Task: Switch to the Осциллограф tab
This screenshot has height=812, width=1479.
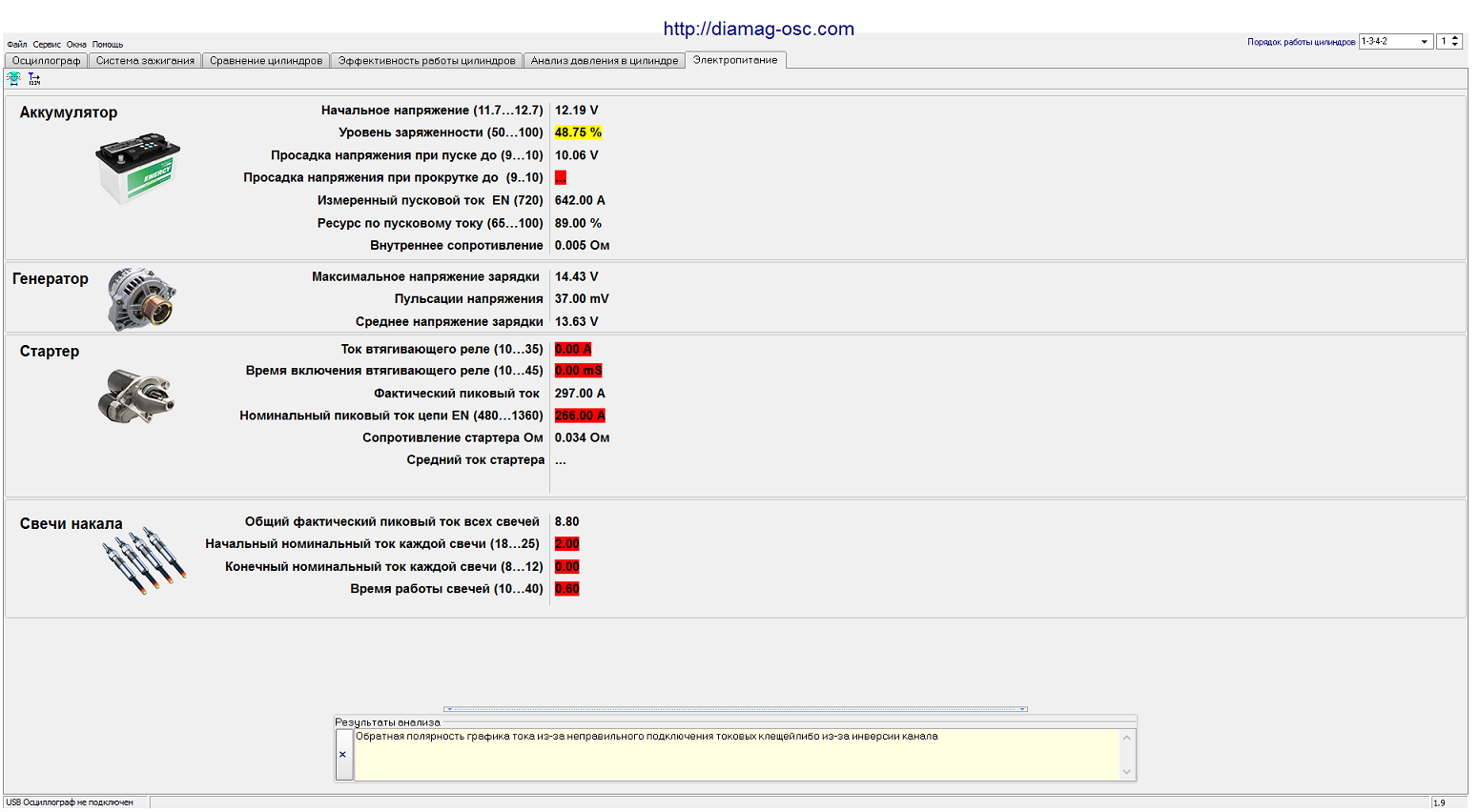Action: pos(47,61)
